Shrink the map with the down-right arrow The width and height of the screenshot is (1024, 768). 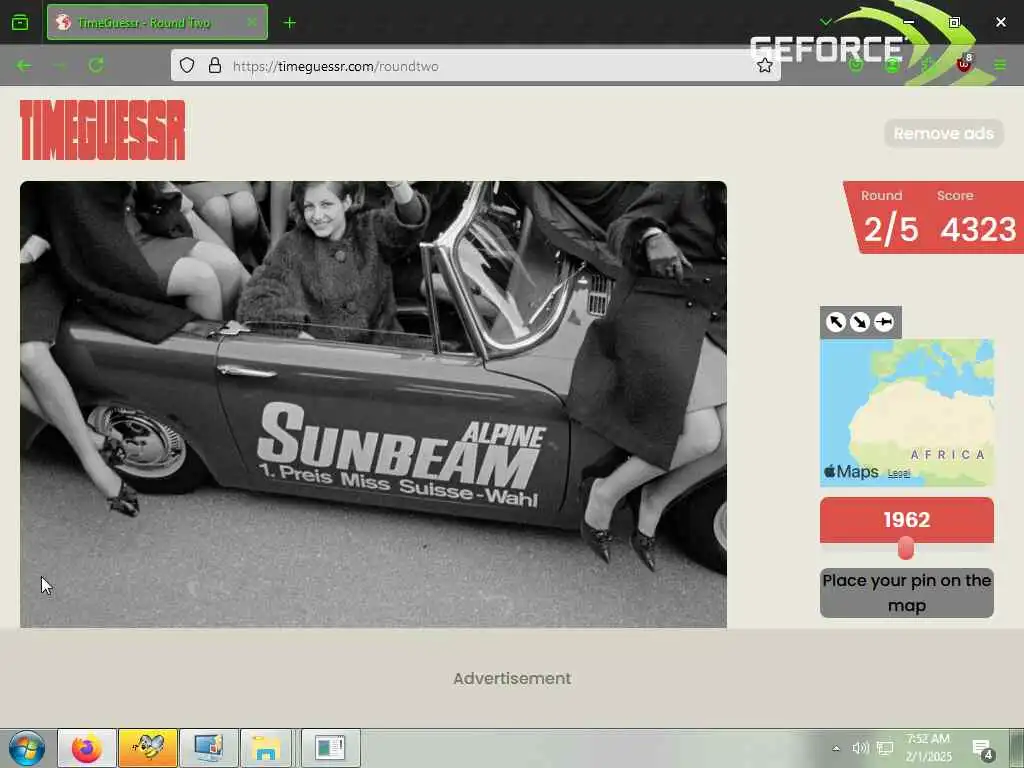click(x=860, y=322)
